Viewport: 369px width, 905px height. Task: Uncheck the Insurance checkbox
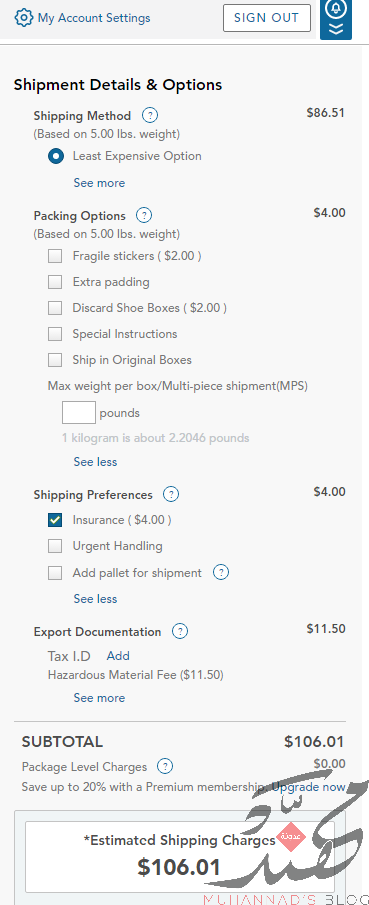coord(55,520)
